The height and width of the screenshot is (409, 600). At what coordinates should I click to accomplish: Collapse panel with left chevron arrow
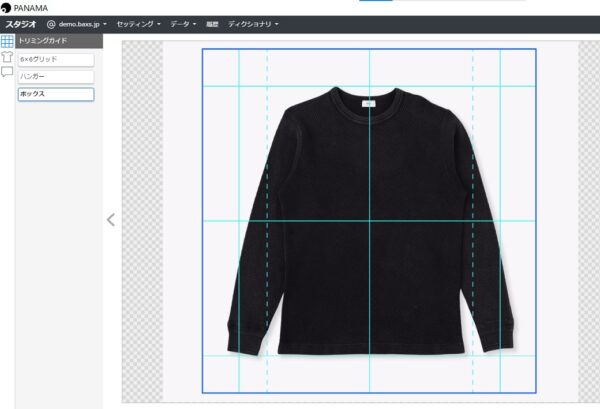click(x=111, y=220)
